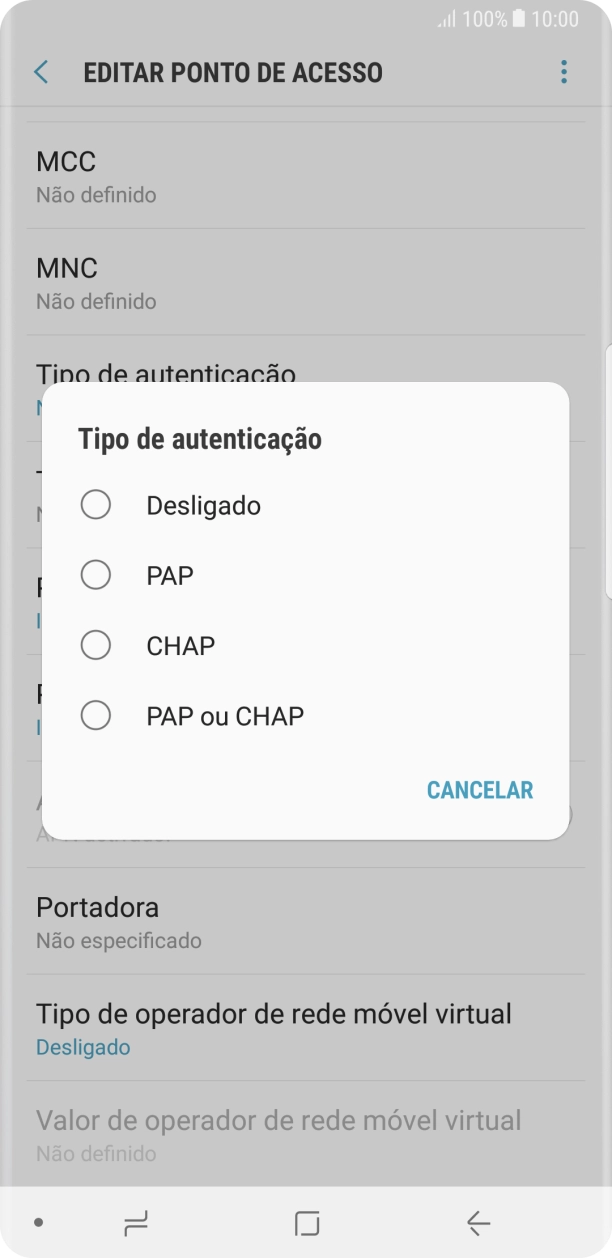Viewport: 612px width, 1258px height.
Task: Tap the small dot on the navigation bar left
Action: click(x=37, y=1222)
